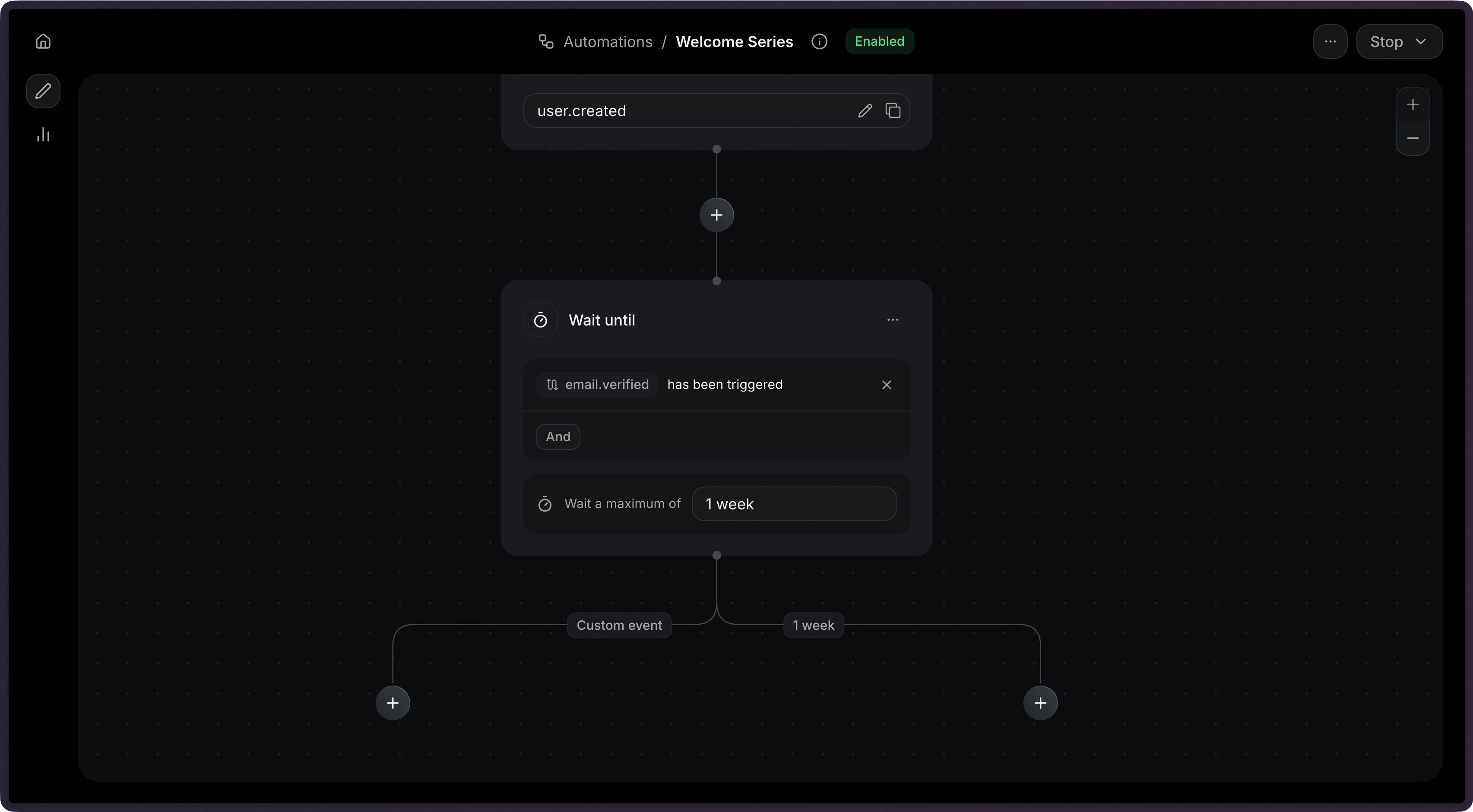Open the Analytics chart view
The height and width of the screenshot is (812, 1473).
pyautogui.click(x=43, y=135)
